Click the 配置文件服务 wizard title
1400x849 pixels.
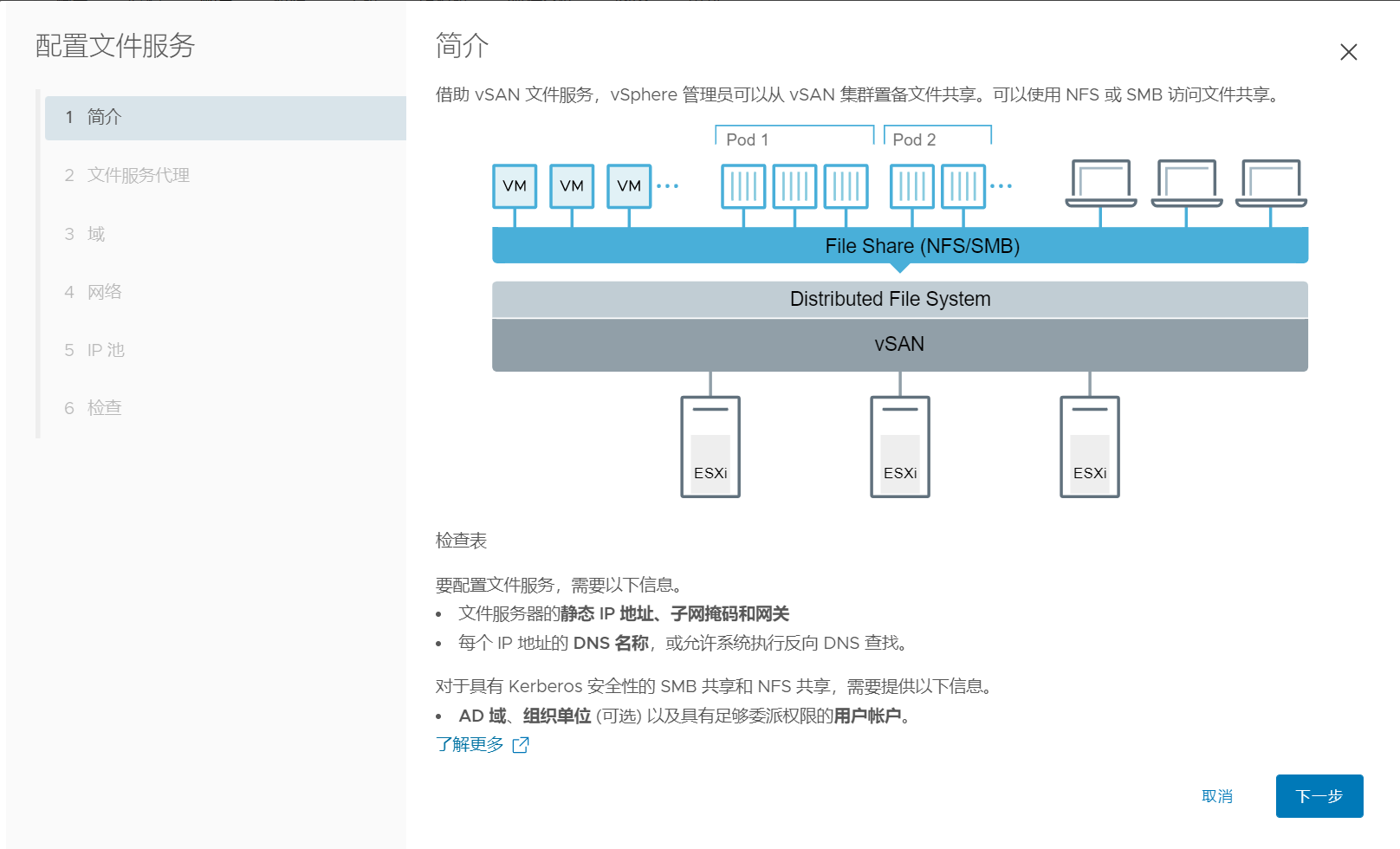pyautogui.click(x=115, y=46)
